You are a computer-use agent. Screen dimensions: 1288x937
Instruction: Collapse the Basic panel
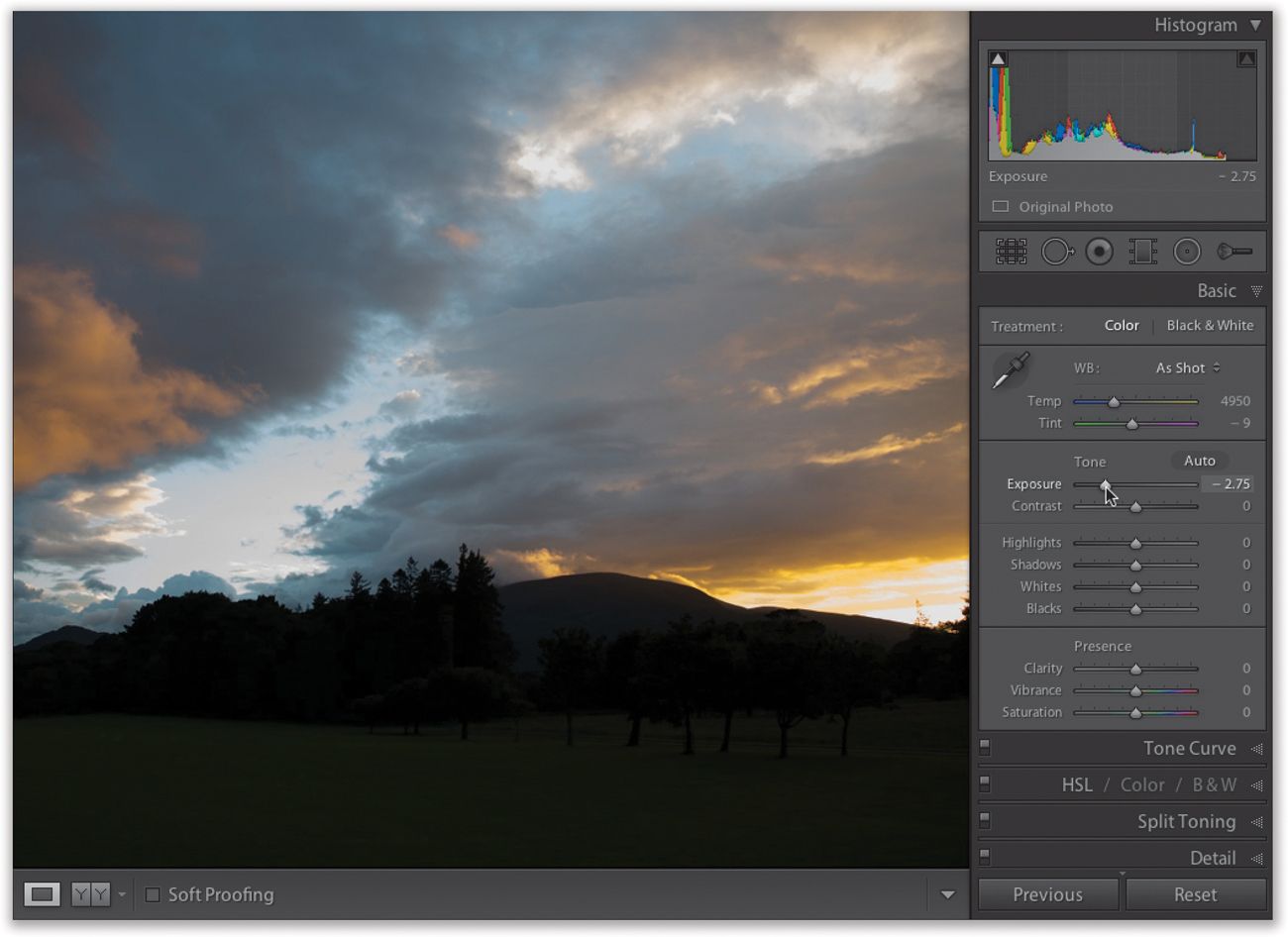pyautogui.click(x=1256, y=291)
